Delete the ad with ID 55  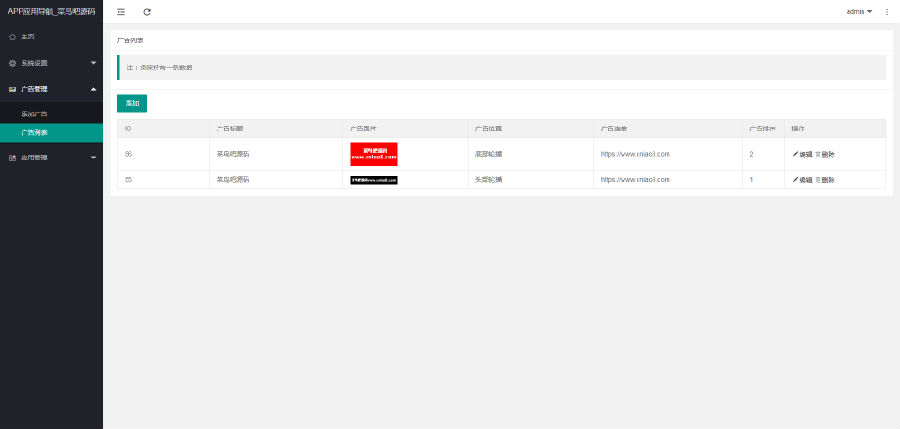[x=825, y=180]
